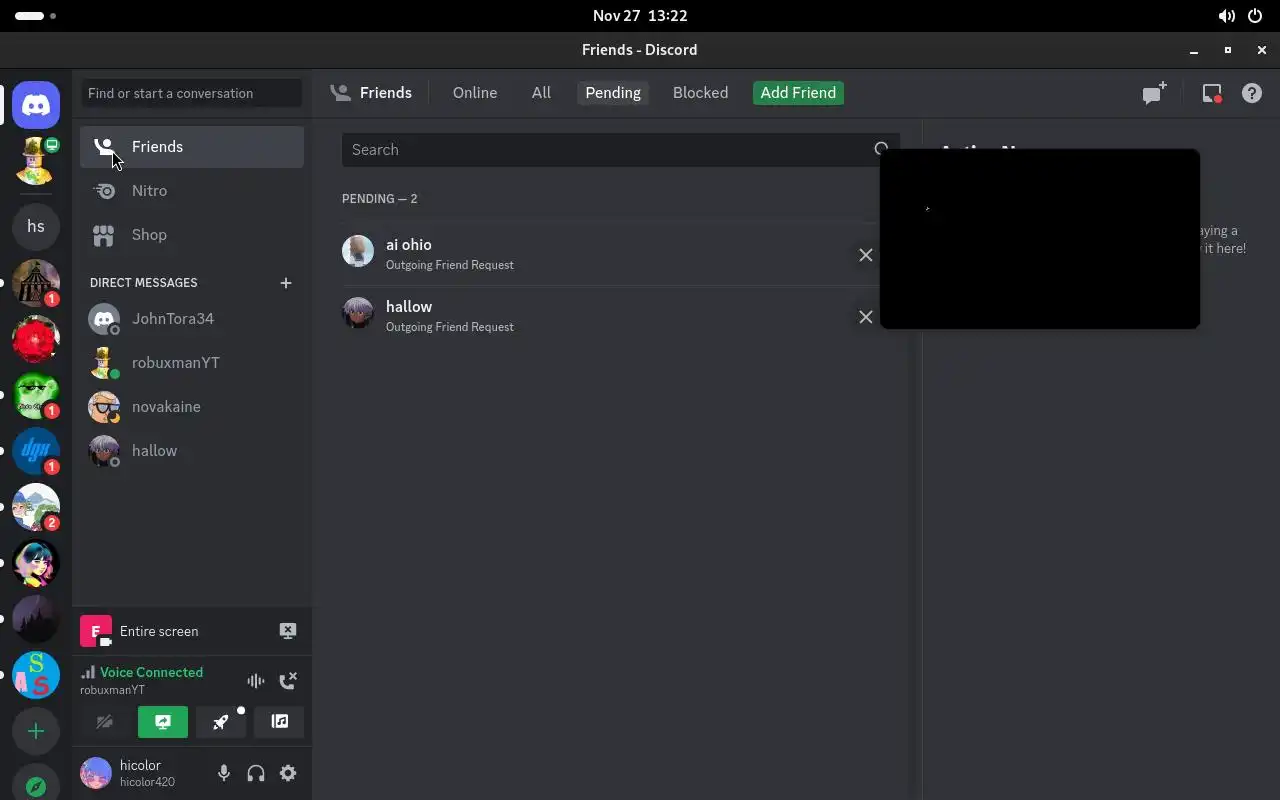
Task: Open the soundboard button
Action: click(279, 722)
